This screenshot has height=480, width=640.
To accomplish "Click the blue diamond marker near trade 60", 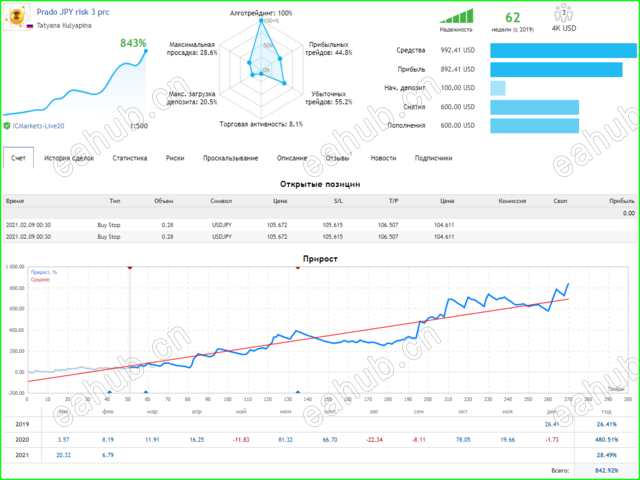I will pos(146,393).
